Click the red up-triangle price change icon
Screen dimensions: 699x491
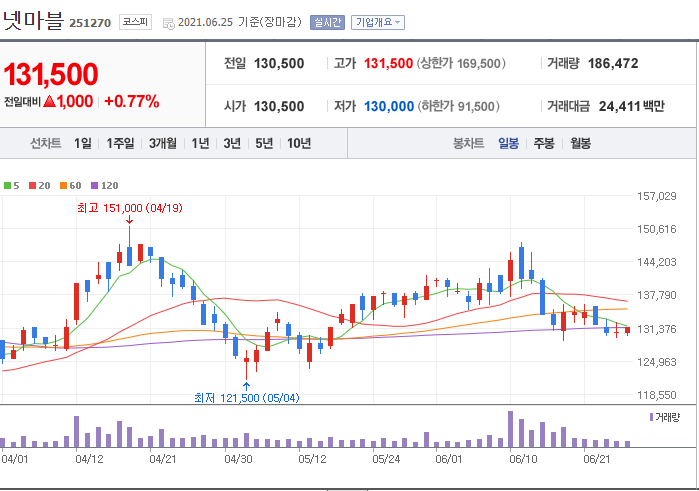click(x=50, y=101)
